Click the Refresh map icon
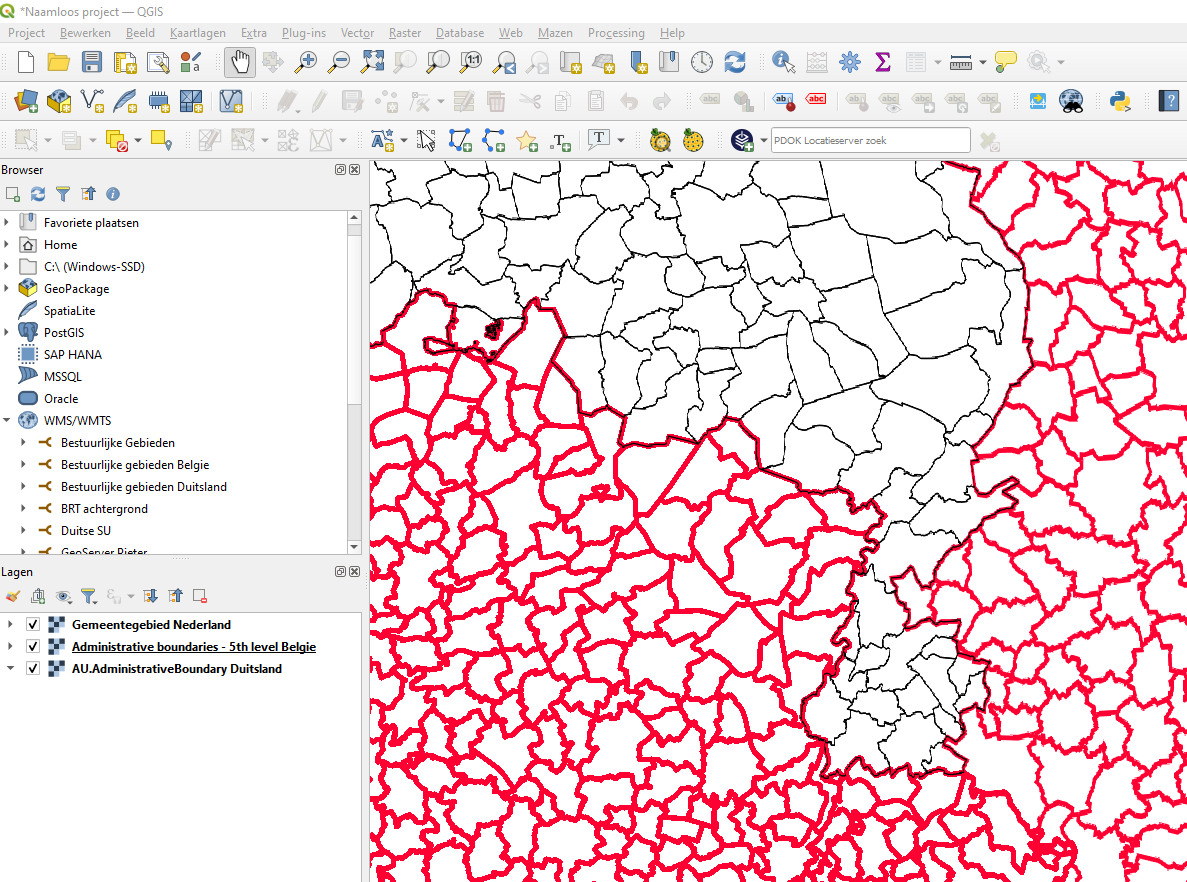The image size is (1187, 882). [734, 62]
